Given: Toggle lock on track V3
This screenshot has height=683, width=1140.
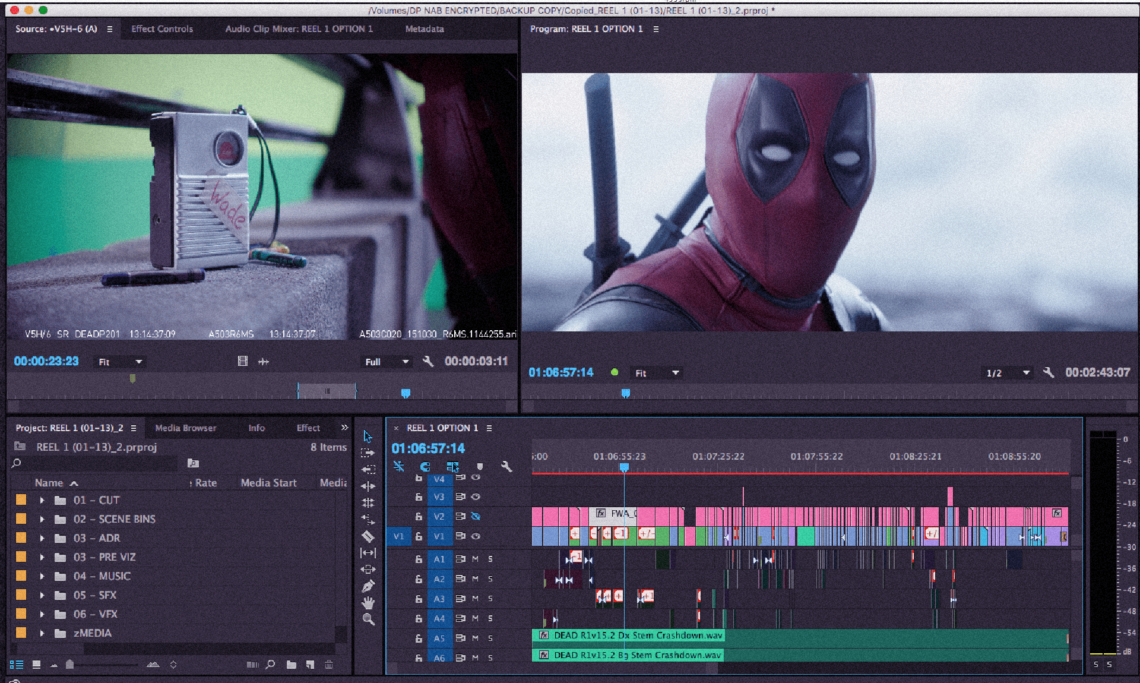Looking at the screenshot, I should coord(419,497).
